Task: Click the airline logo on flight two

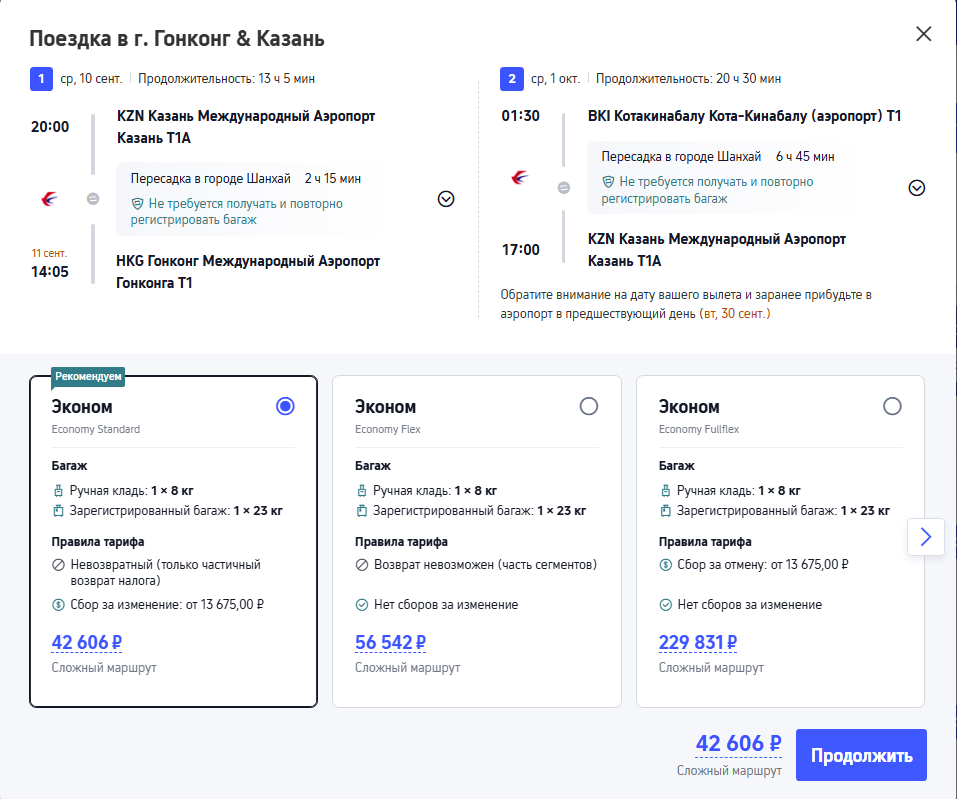Action: (x=520, y=177)
